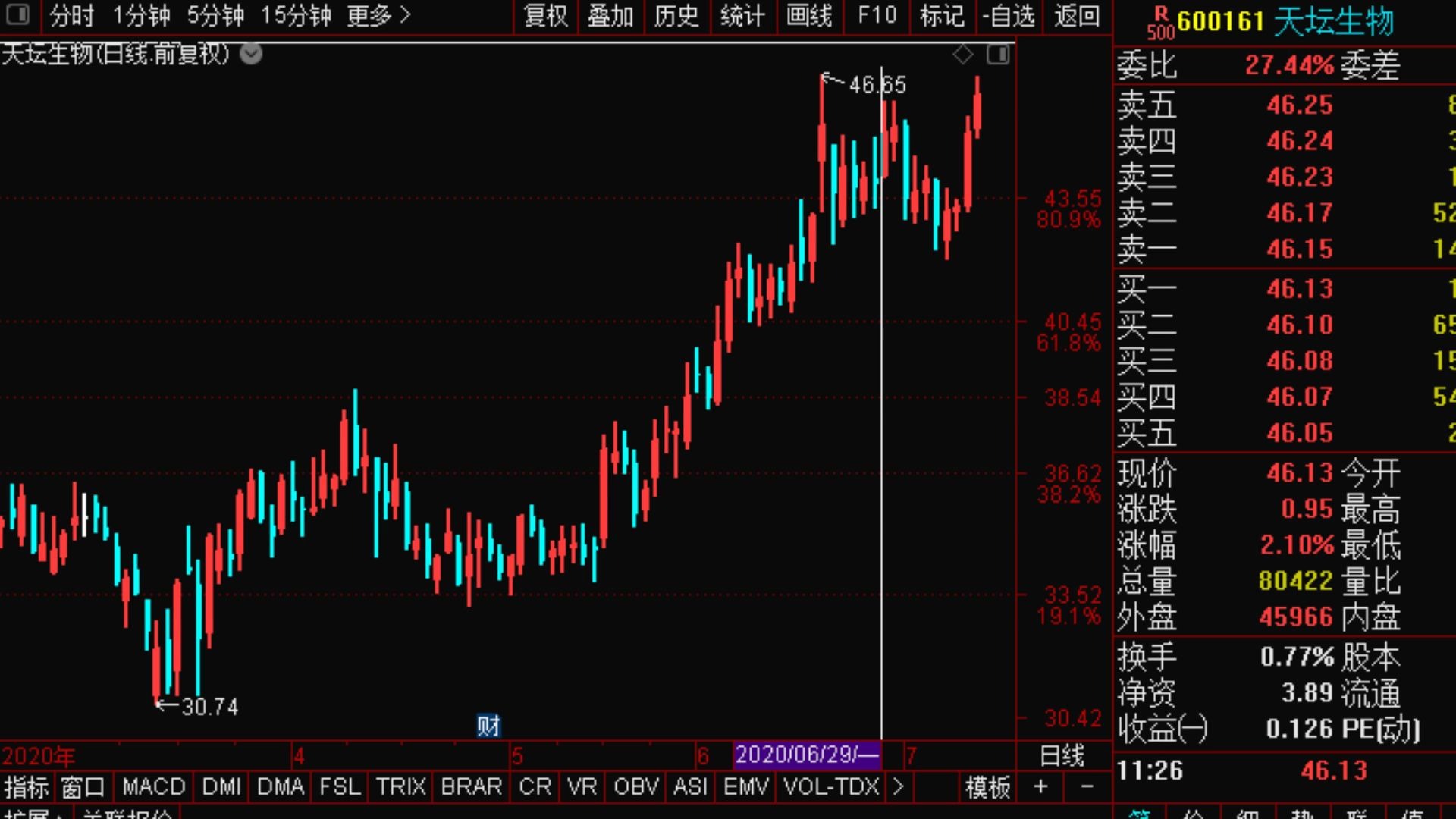The height and width of the screenshot is (819, 1456).
Task: Click the 画线 drawing tools button
Action: 808,15
